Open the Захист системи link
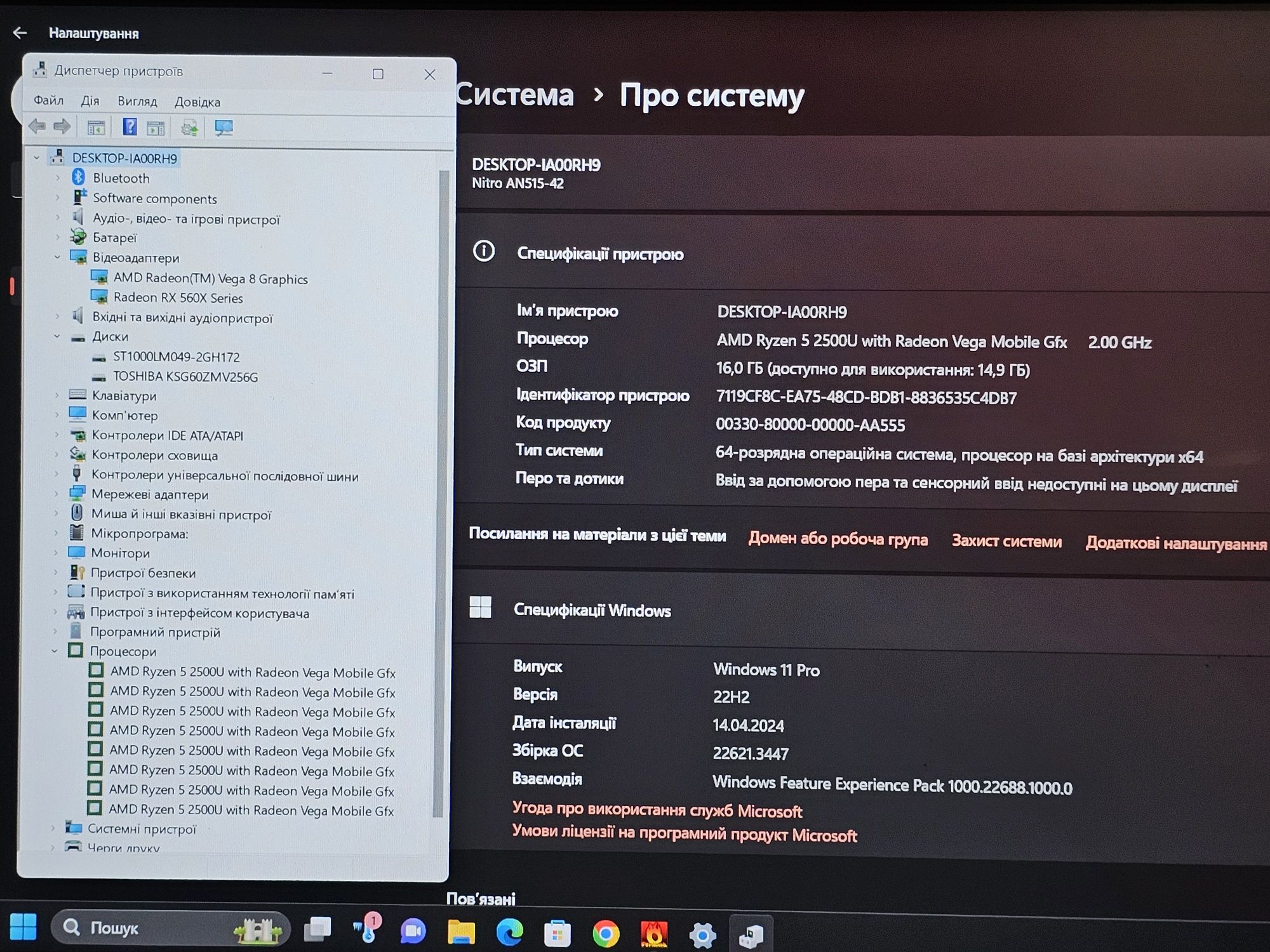 click(x=1006, y=541)
